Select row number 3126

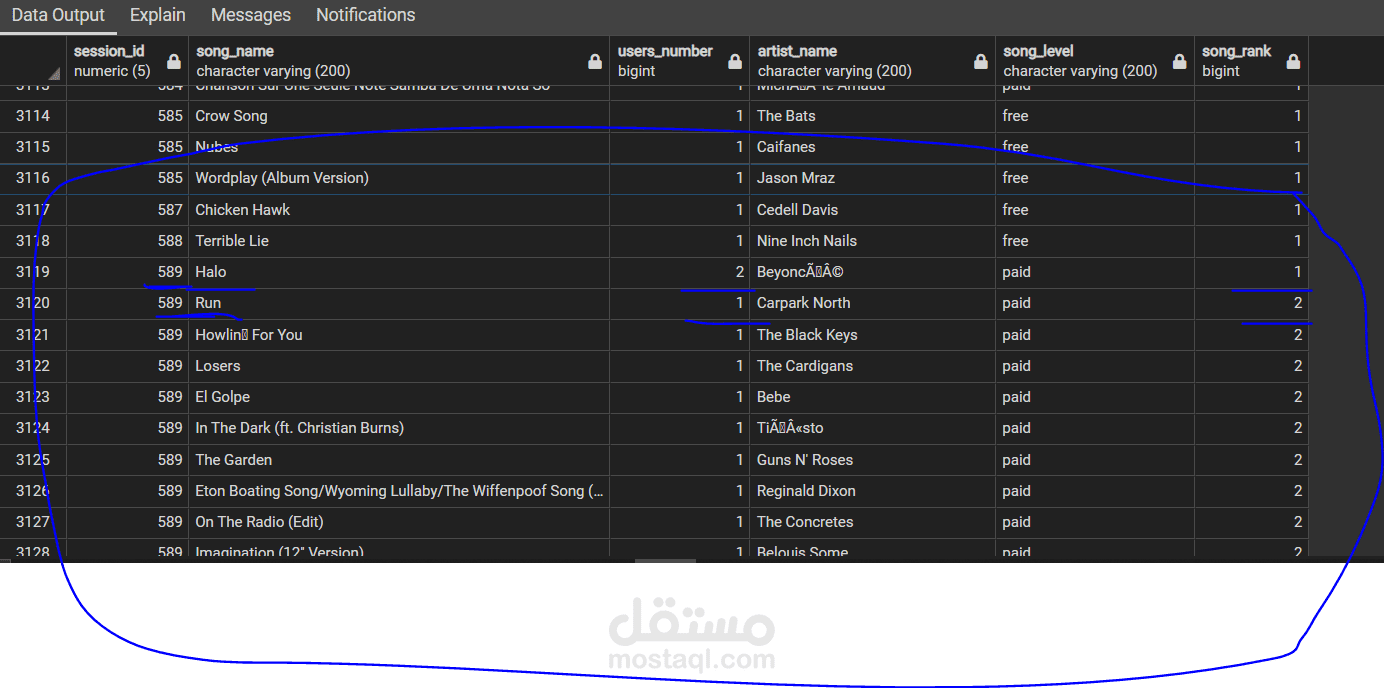[x=33, y=491]
